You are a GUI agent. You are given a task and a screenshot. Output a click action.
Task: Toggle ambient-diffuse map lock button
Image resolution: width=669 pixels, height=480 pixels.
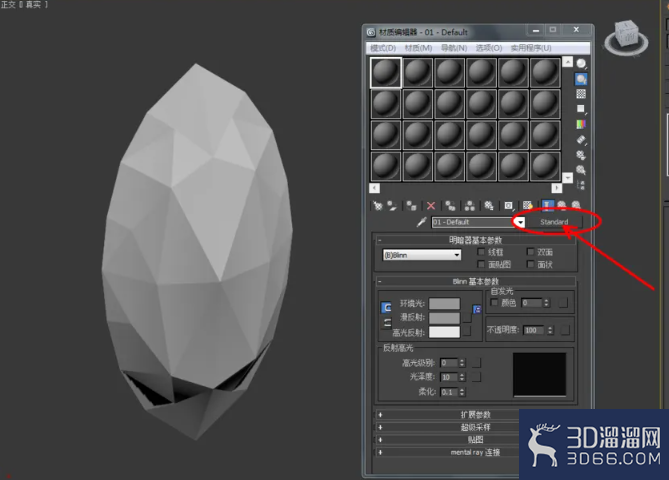tap(477, 309)
